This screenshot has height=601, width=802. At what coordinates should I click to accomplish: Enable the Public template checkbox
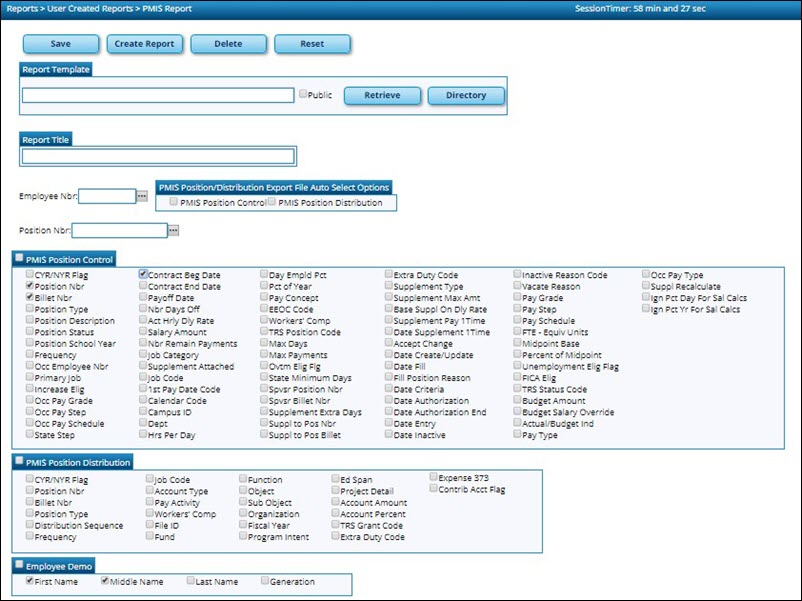point(302,93)
